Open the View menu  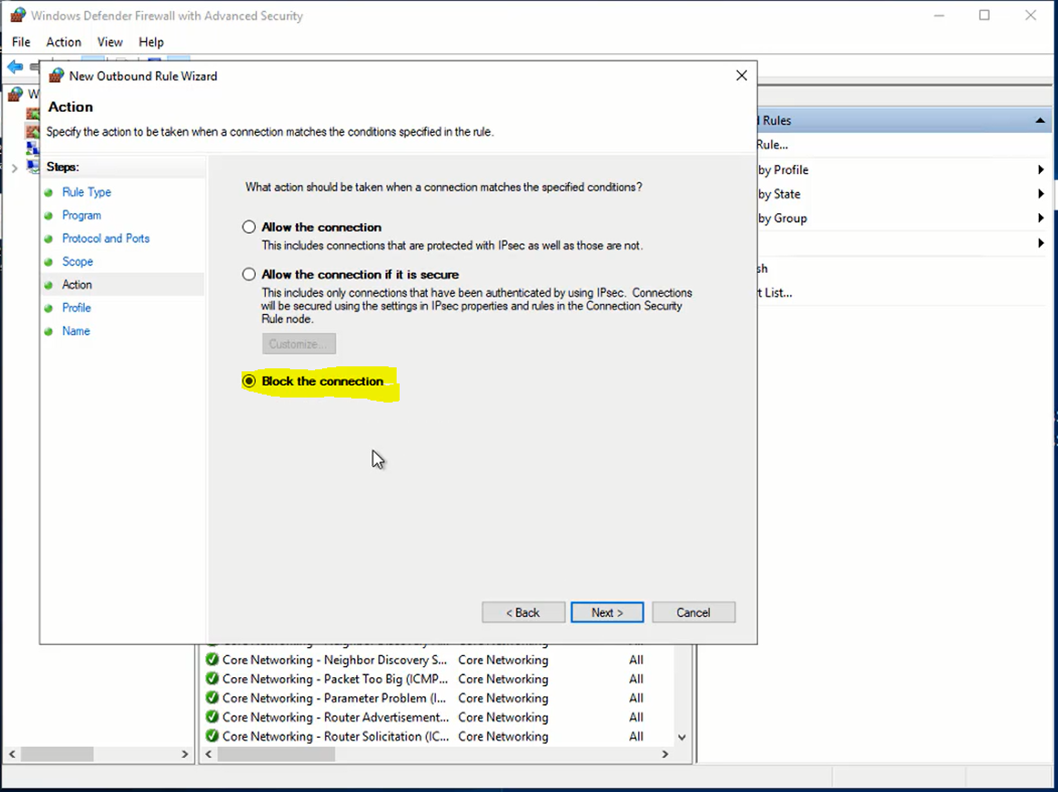coord(110,42)
